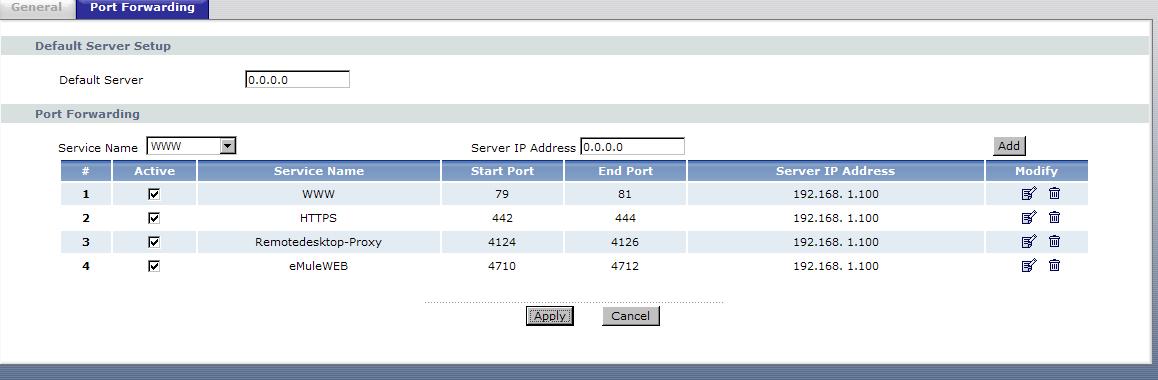The width and height of the screenshot is (1158, 380).
Task: Click the Remotedesktop-Proxy row server IP
Action: 836,242
